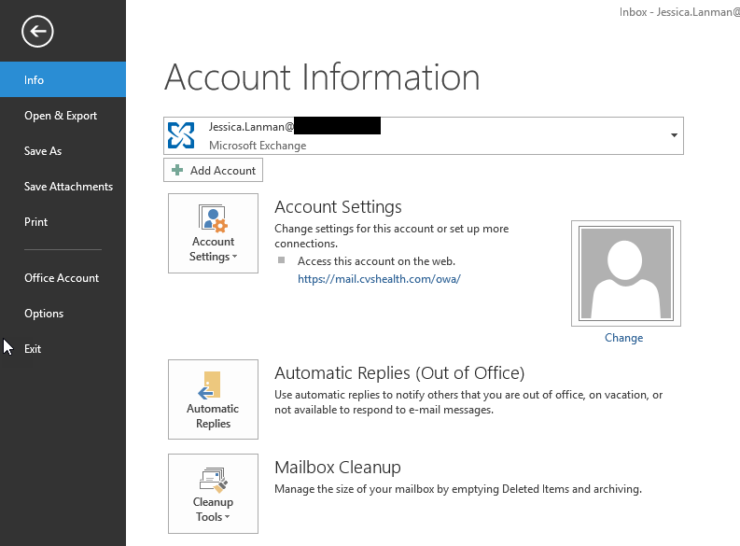Click "Access this account on the web." text
The image size is (740, 546).
point(376,261)
